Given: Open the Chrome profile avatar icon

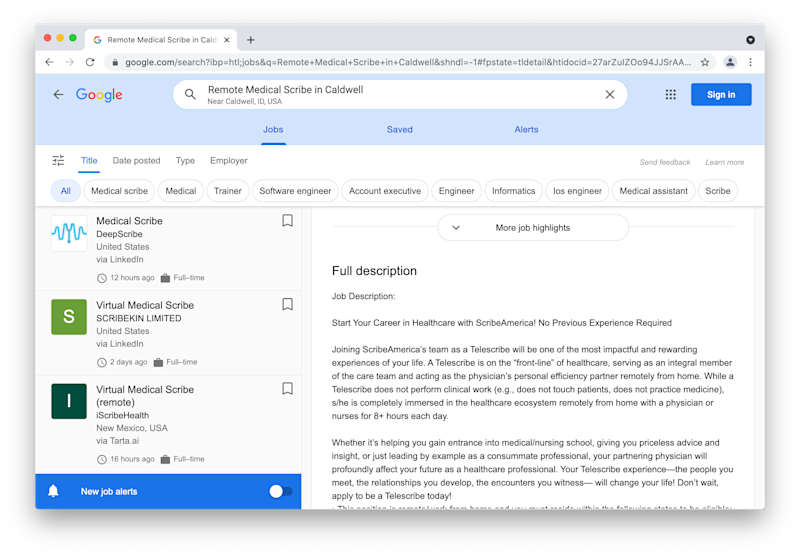Looking at the screenshot, I should [x=730, y=62].
